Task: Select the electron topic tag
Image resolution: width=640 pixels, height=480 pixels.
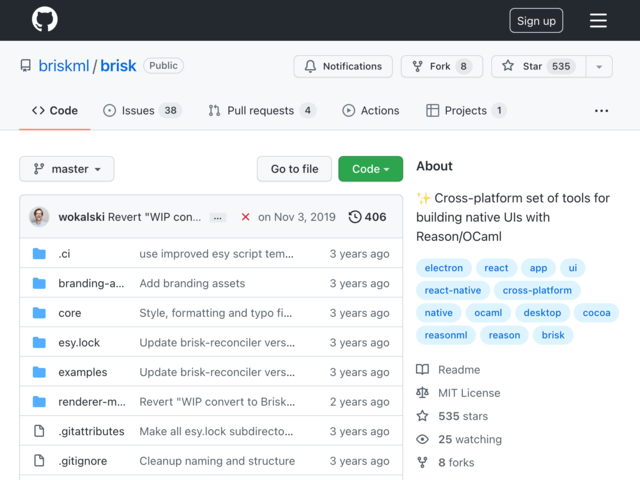Action: point(444,268)
